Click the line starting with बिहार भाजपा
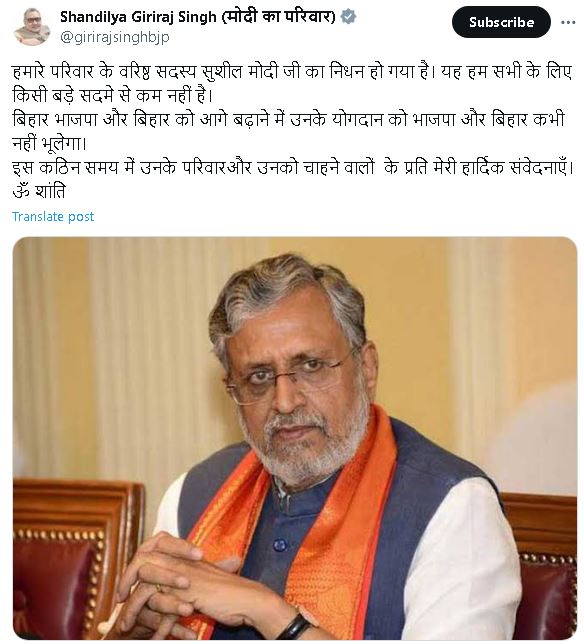 pyautogui.click(x=289, y=120)
